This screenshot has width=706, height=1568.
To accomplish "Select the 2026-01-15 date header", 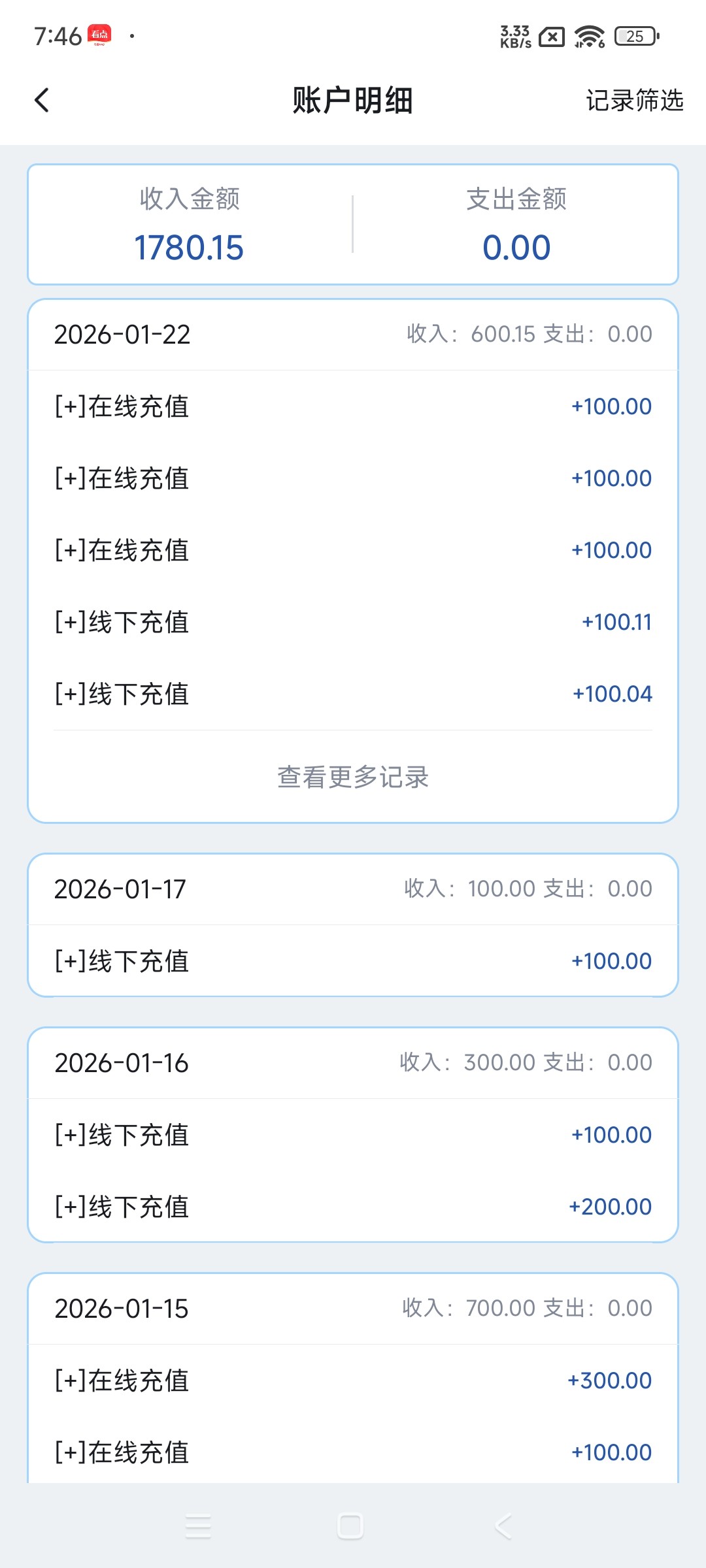I will pyautogui.click(x=122, y=1309).
